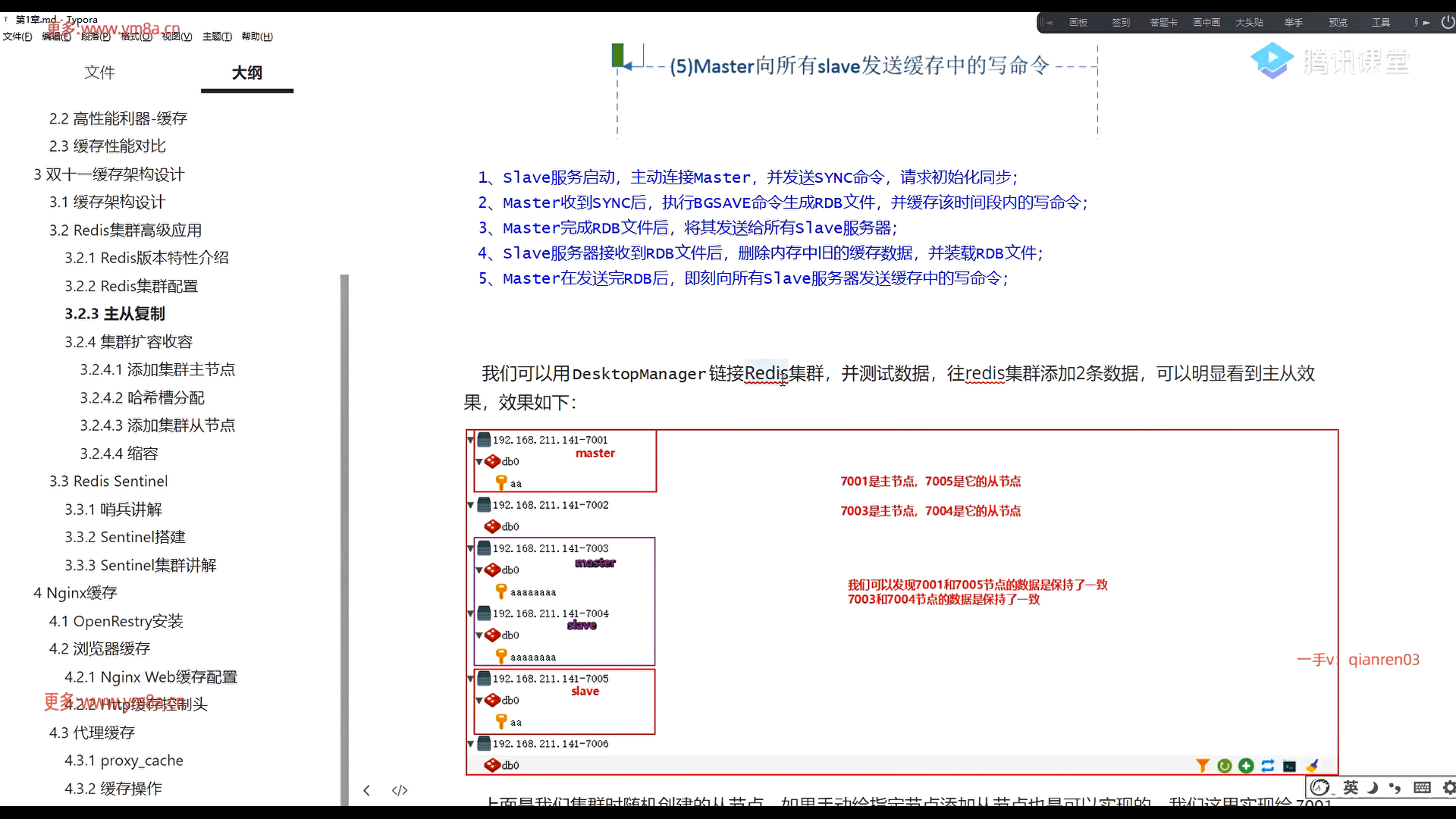
Task: Switch input language via 英 indicator
Action: coord(1351,787)
